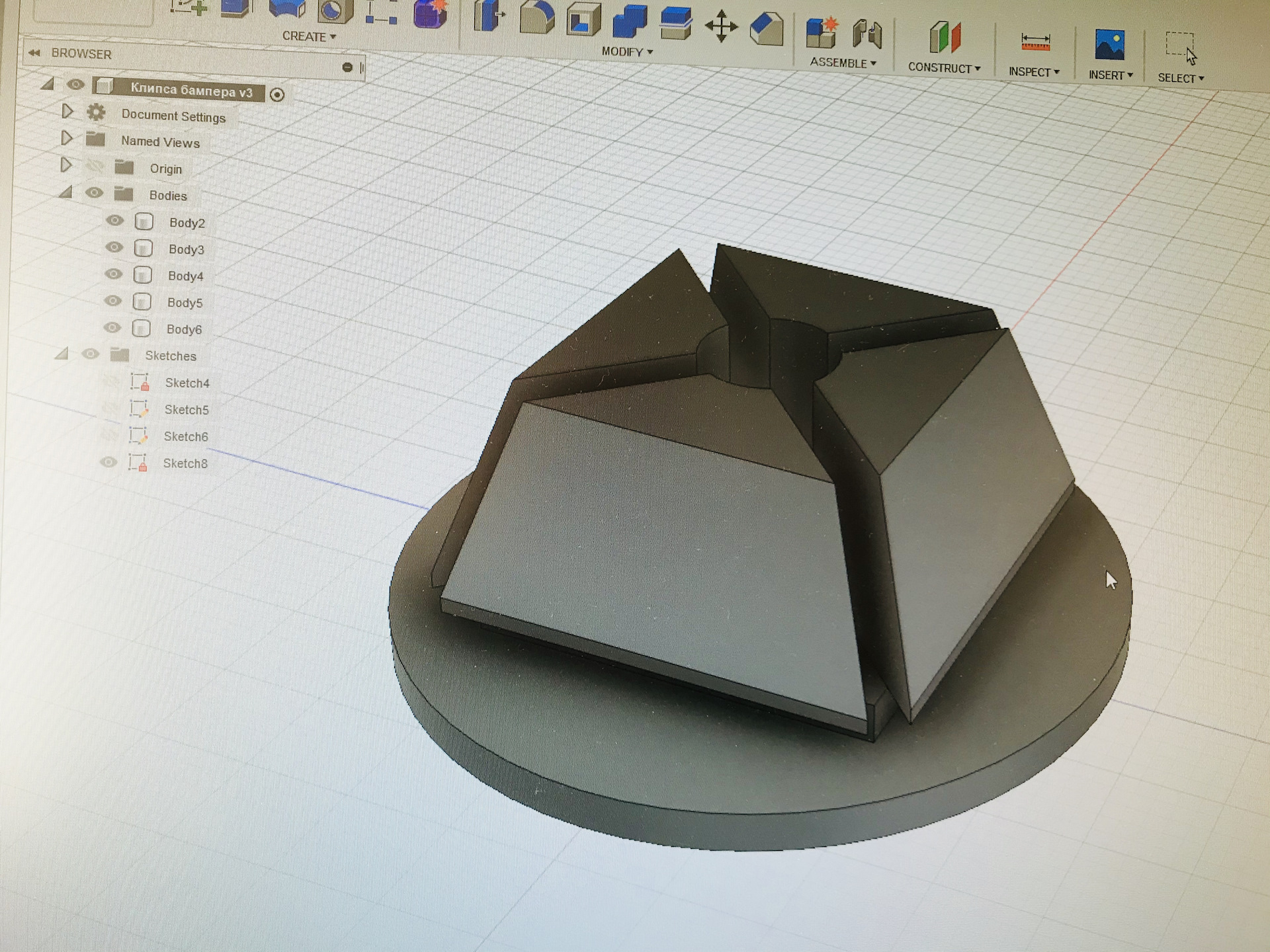Hide Body3 with its eye icon

tap(114, 247)
